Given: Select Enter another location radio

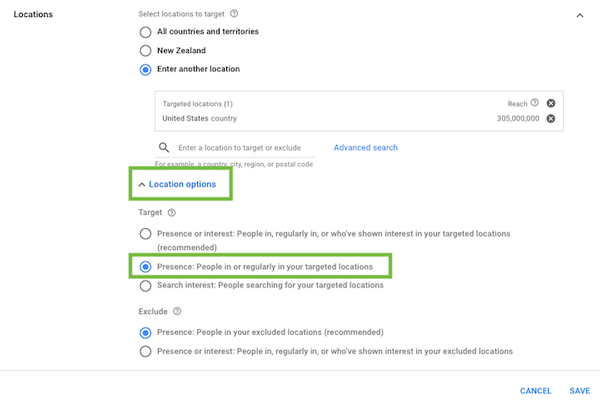Looking at the screenshot, I should tap(145, 69).
